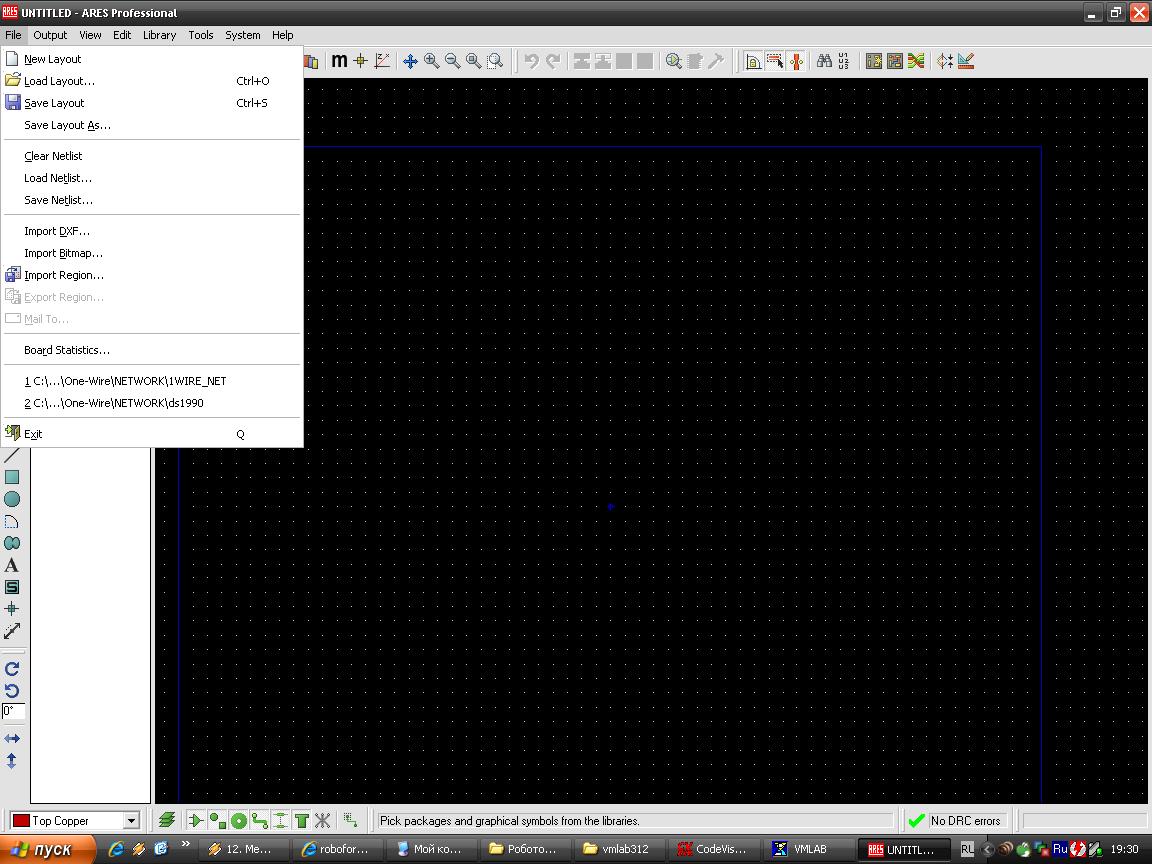1152x864 pixels.
Task: Open the Tools menu
Action: click(201, 35)
